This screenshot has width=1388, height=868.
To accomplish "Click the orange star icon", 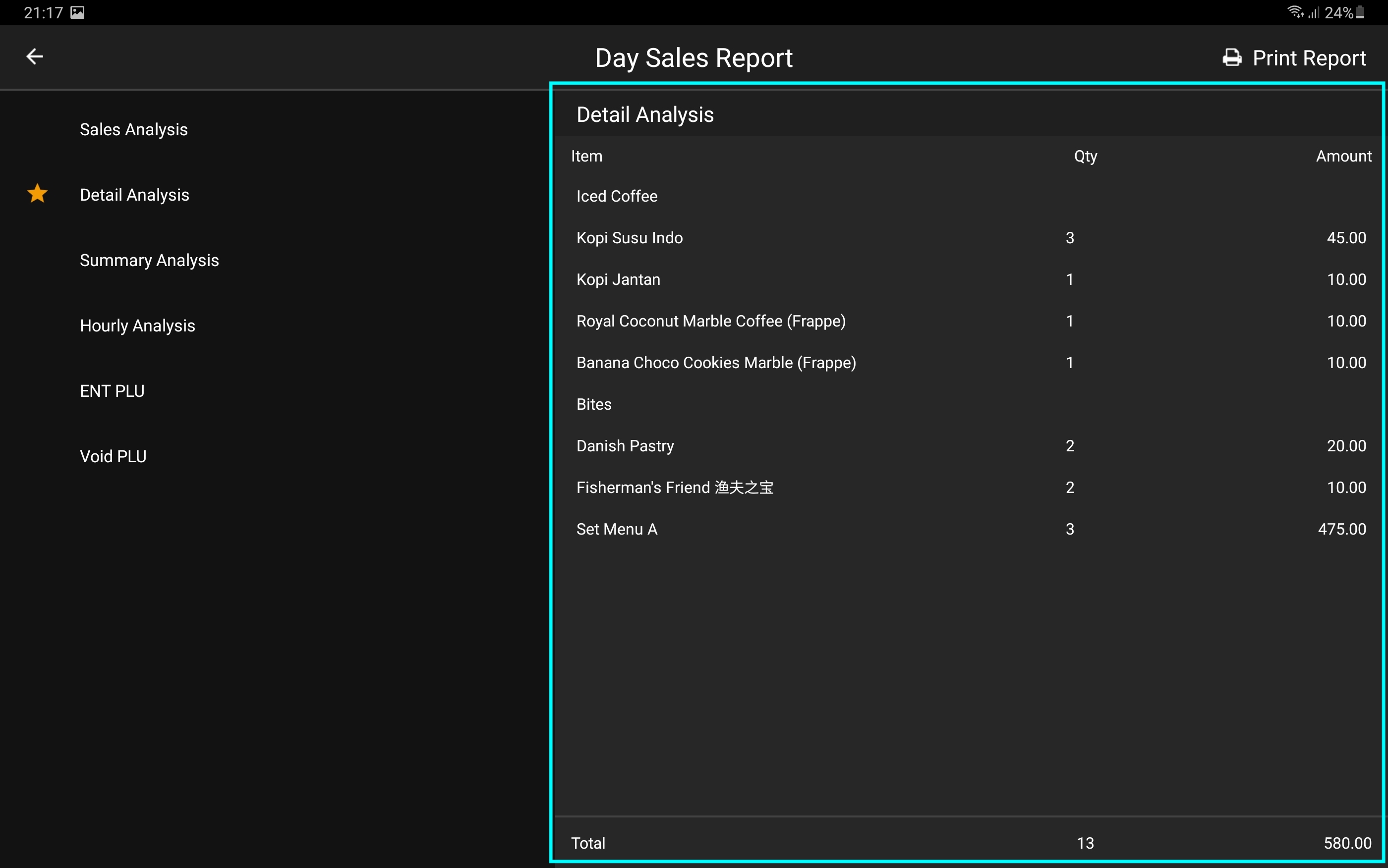I will [37, 194].
